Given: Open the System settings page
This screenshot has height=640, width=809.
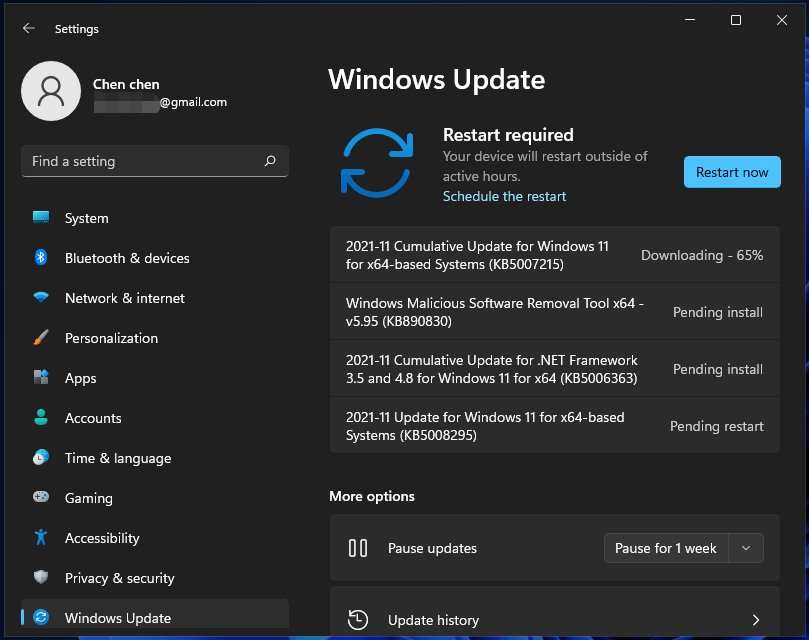Looking at the screenshot, I should tap(155, 218).
